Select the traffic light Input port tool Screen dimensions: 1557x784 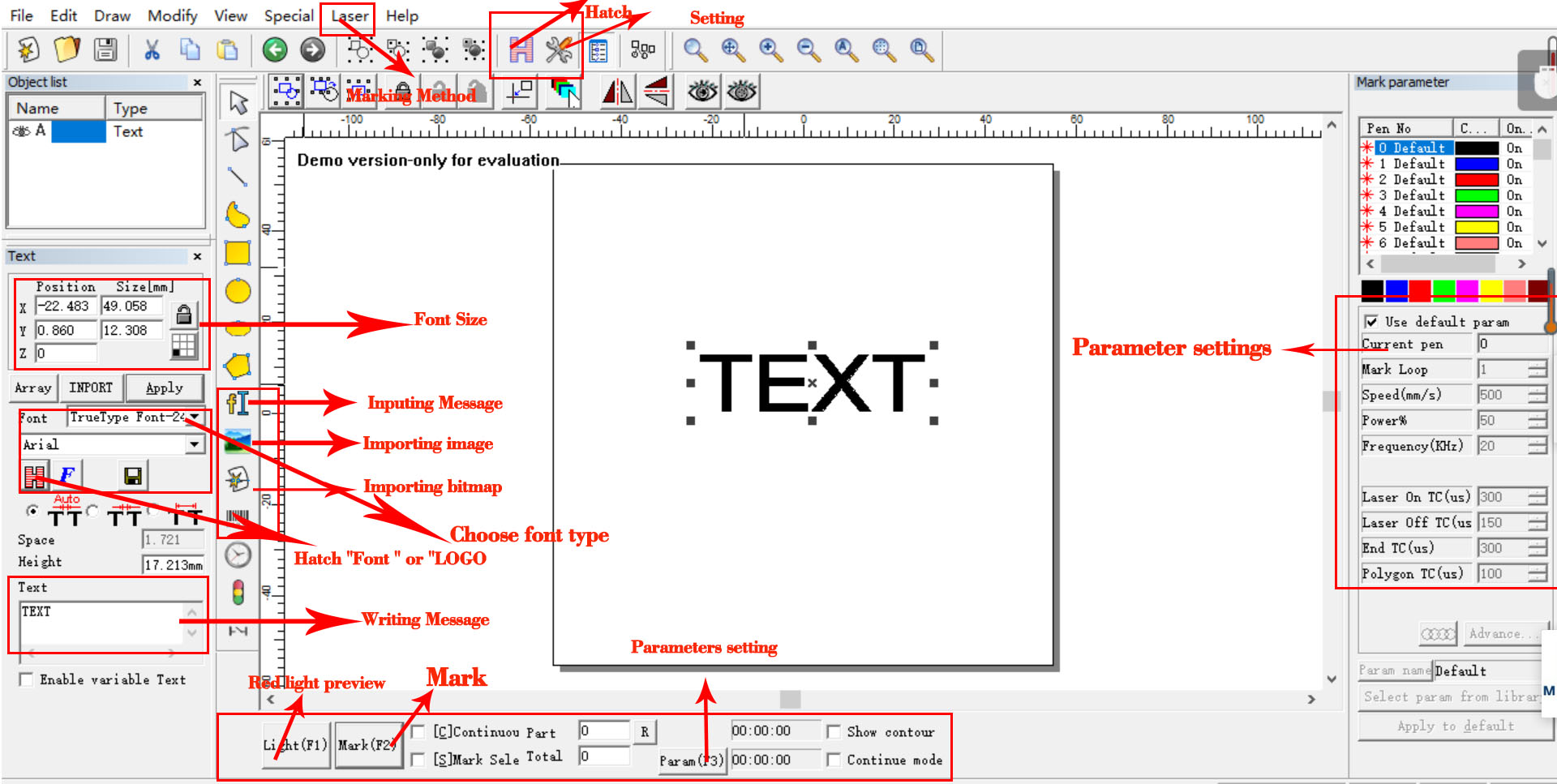click(238, 593)
